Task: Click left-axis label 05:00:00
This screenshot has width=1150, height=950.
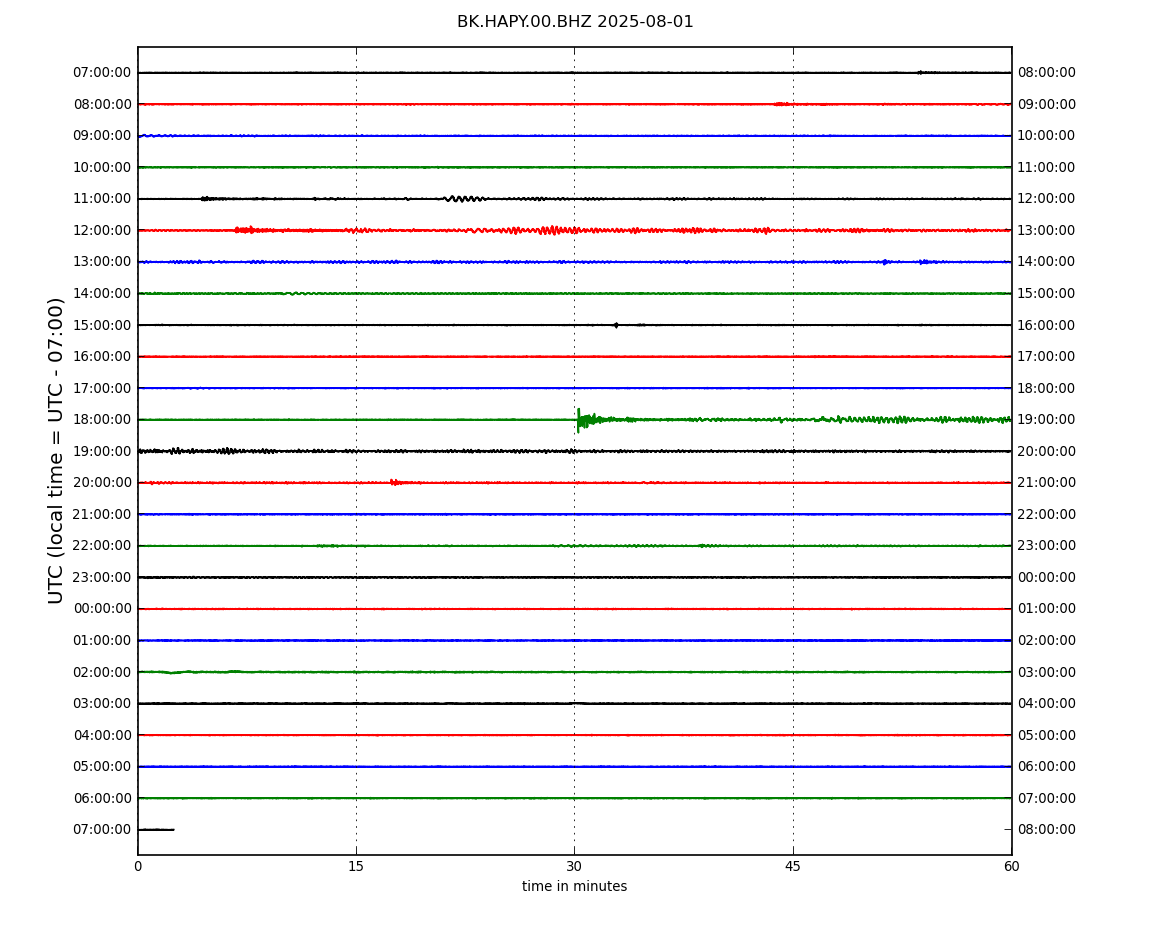Action: click(x=102, y=767)
